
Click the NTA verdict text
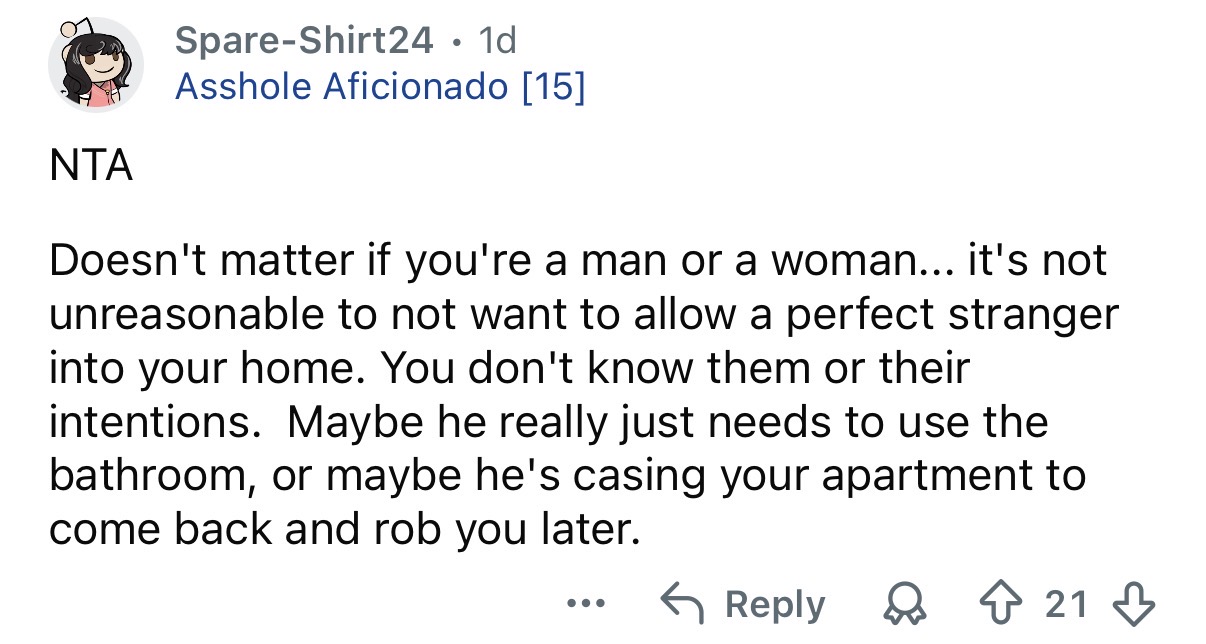91,166
